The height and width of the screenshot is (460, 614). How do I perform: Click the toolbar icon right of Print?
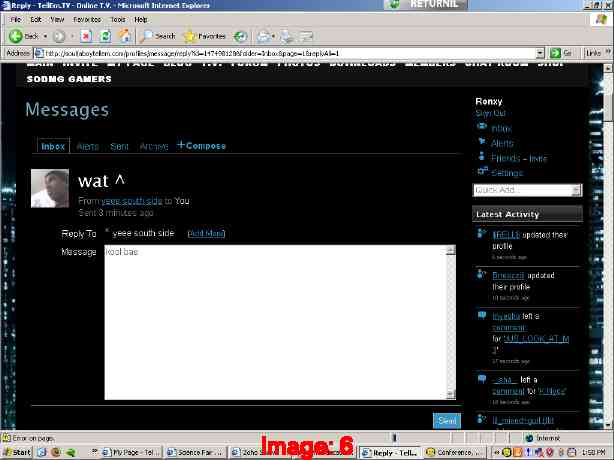pyautogui.click(x=306, y=36)
